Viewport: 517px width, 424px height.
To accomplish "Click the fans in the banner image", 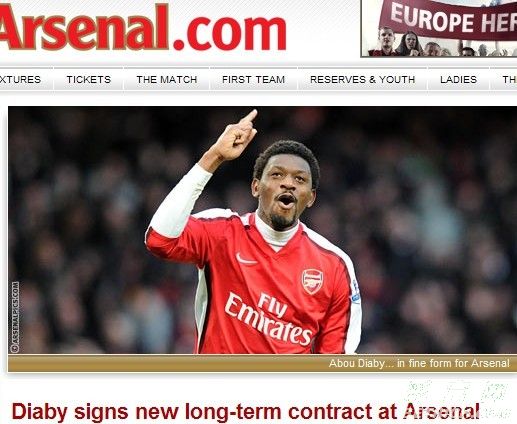I will pos(440,44).
